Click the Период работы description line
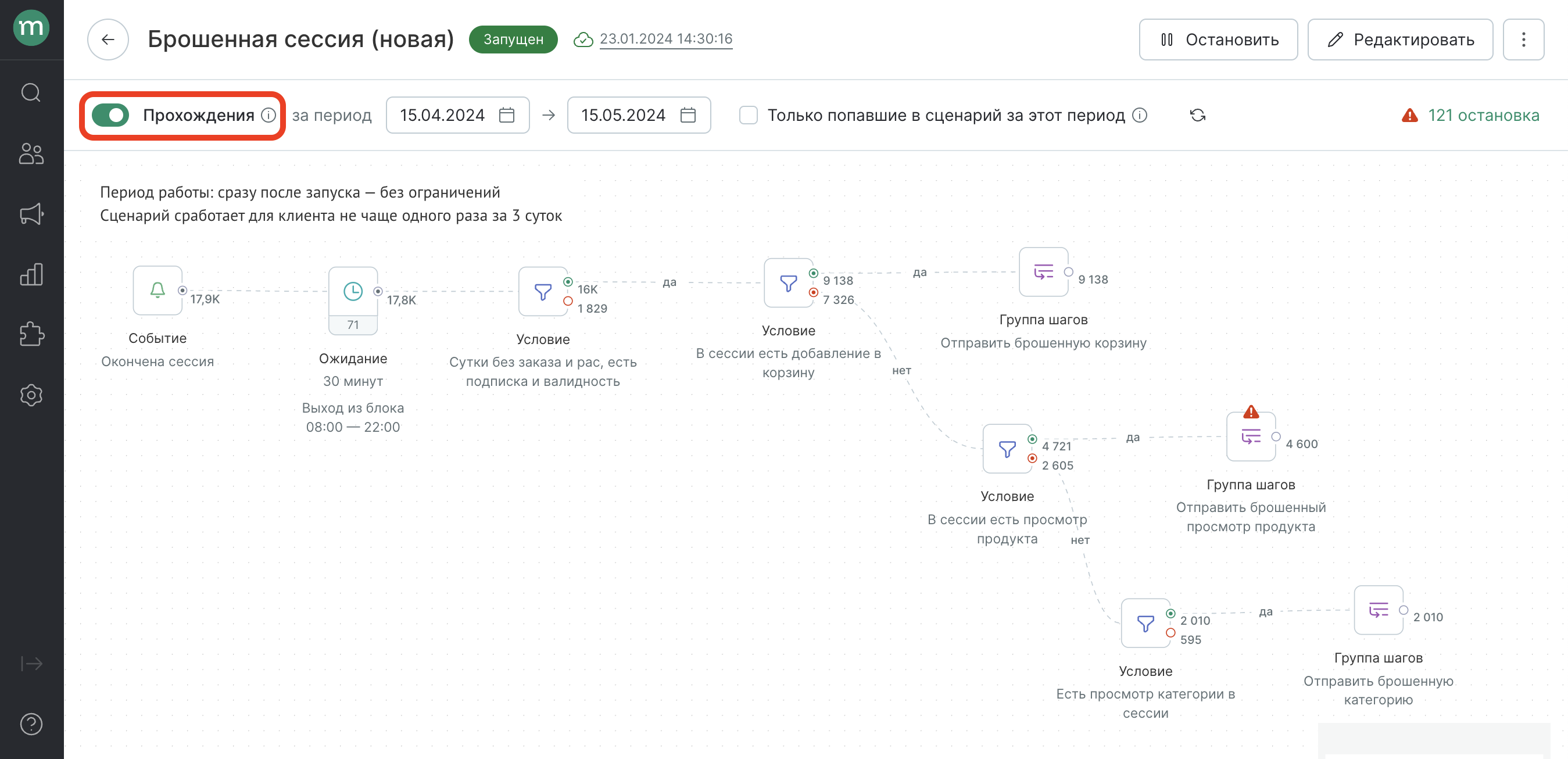This screenshot has width=1568, height=759. click(300, 192)
